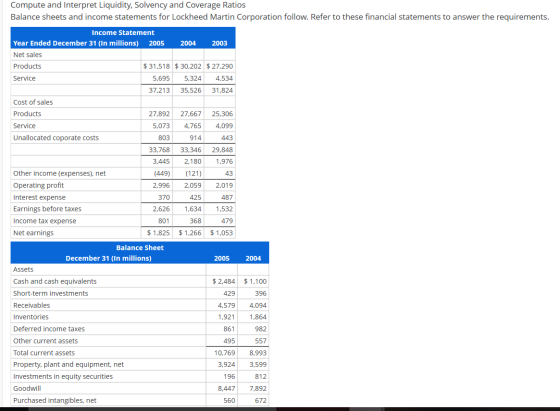Click the 'Balance Sheet' table header
560x411 pixels.
click(x=140, y=248)
